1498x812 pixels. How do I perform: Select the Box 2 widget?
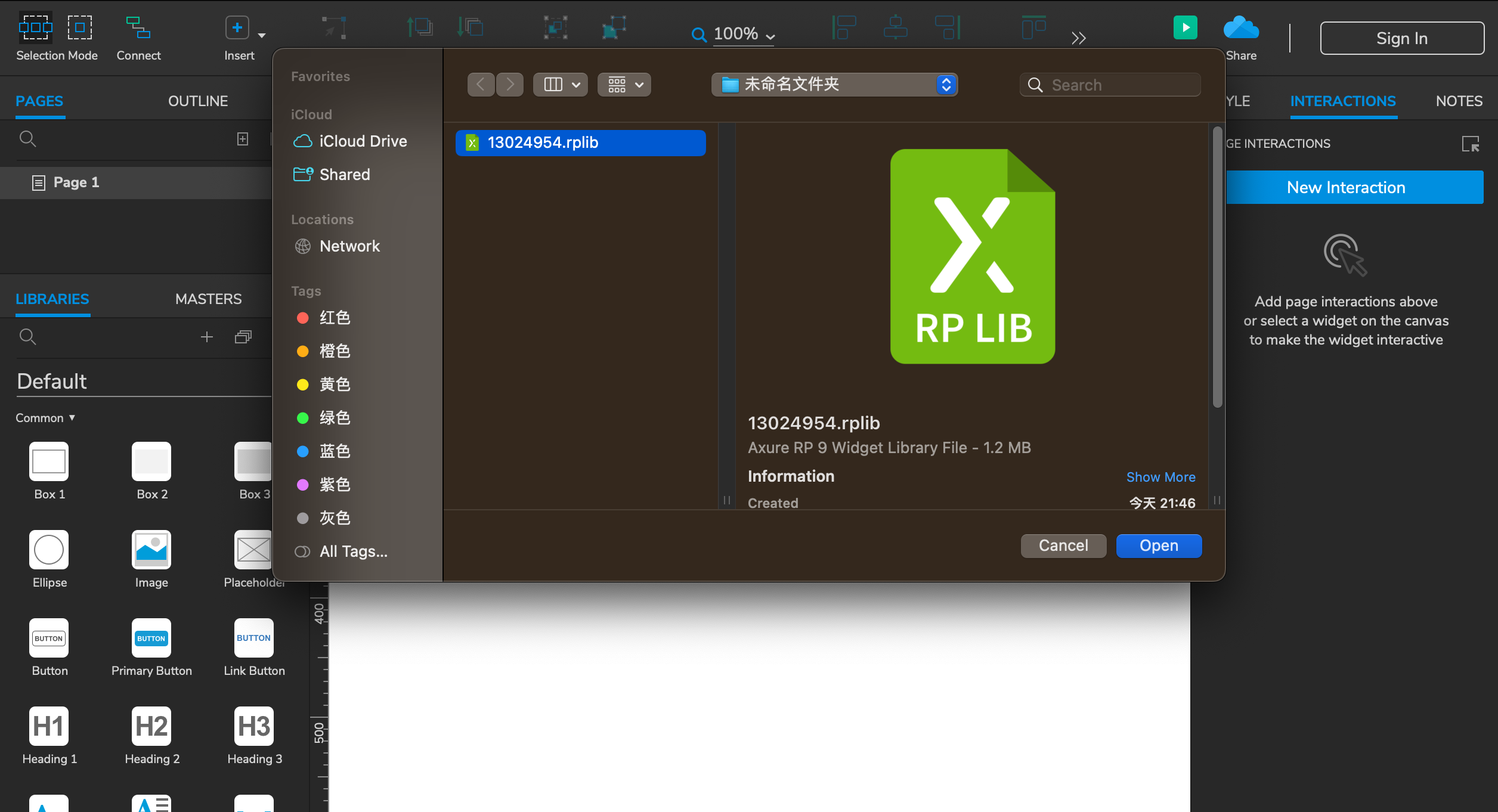pos(151,470)
